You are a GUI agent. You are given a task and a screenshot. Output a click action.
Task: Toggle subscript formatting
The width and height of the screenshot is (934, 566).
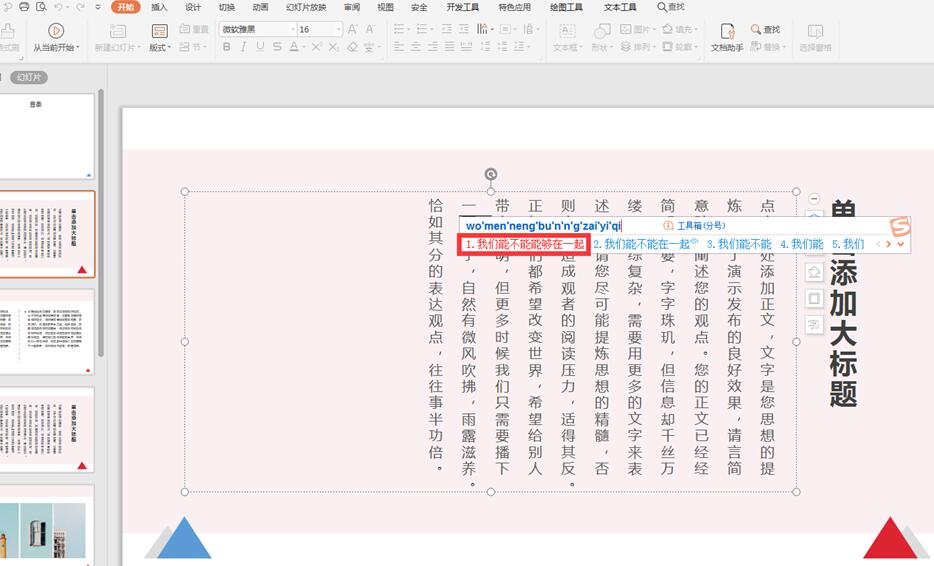click(x=334, y=46)
